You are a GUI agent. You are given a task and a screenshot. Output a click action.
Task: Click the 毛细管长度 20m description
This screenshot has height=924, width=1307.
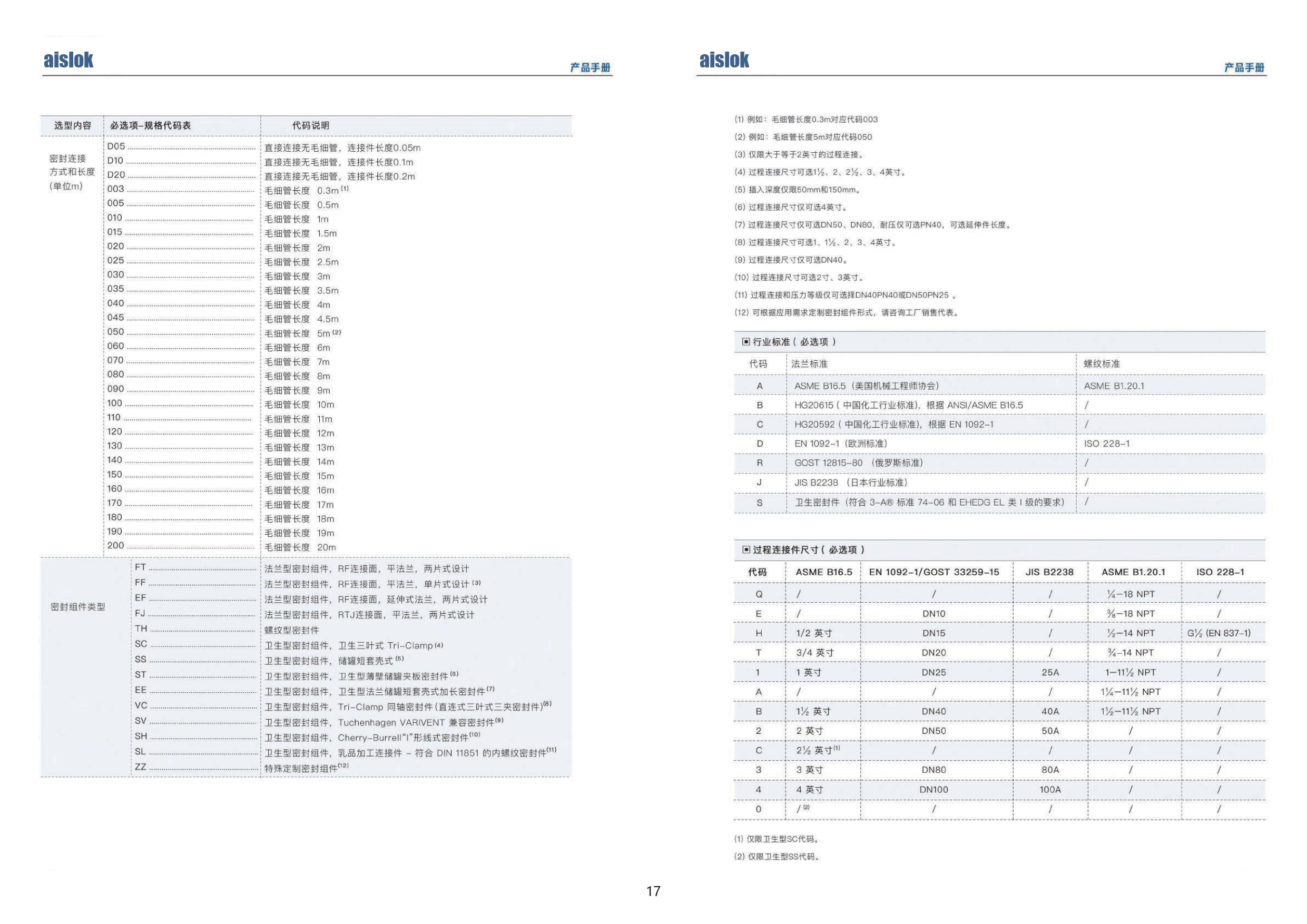pos(300,547)
